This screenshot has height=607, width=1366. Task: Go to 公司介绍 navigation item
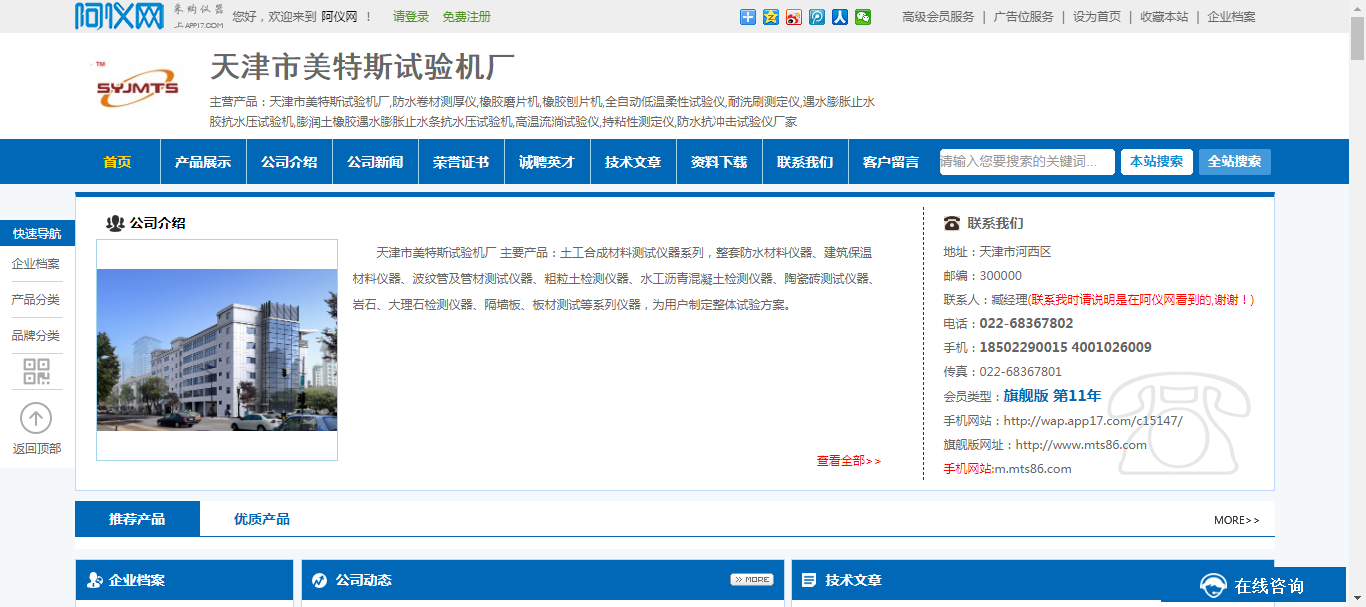(x=289, y=162)
